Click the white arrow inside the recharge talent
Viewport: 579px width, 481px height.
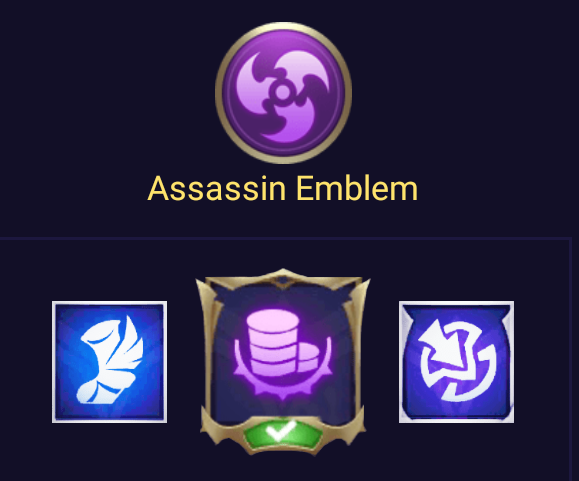pos(443,343)
